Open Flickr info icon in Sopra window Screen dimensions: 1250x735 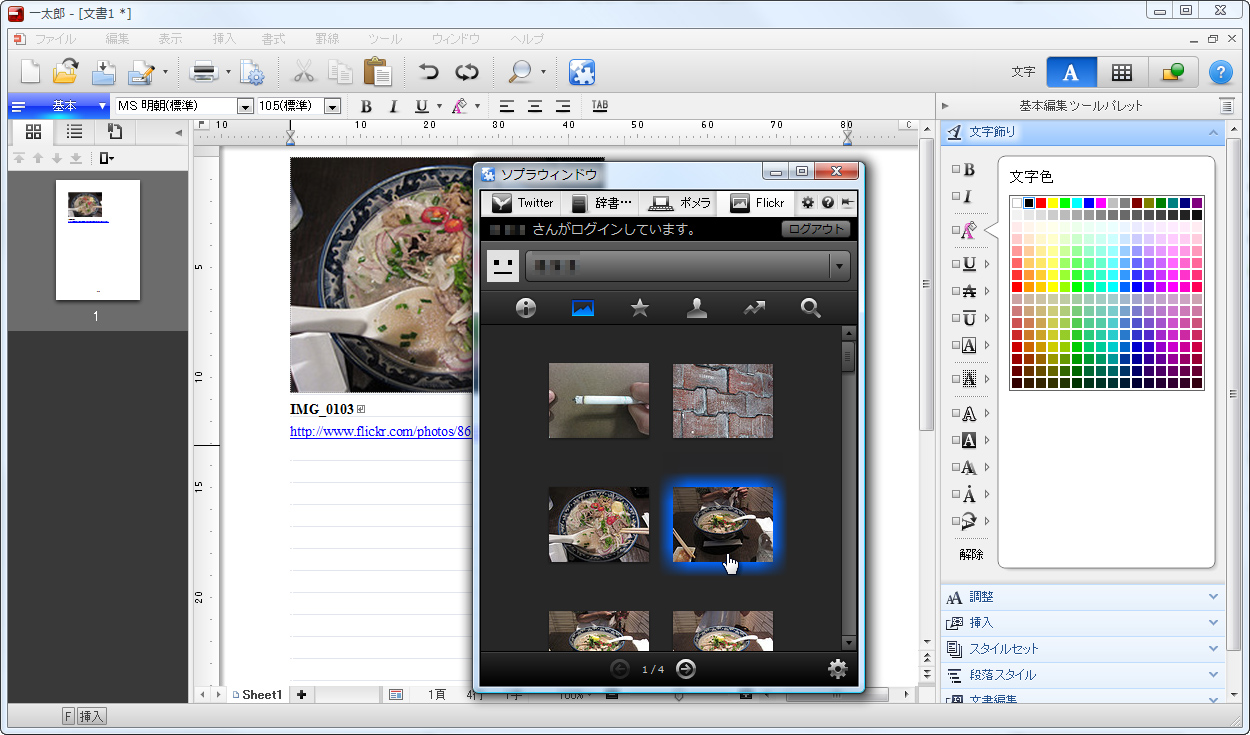pyautogui.click(x=526, y=308)
